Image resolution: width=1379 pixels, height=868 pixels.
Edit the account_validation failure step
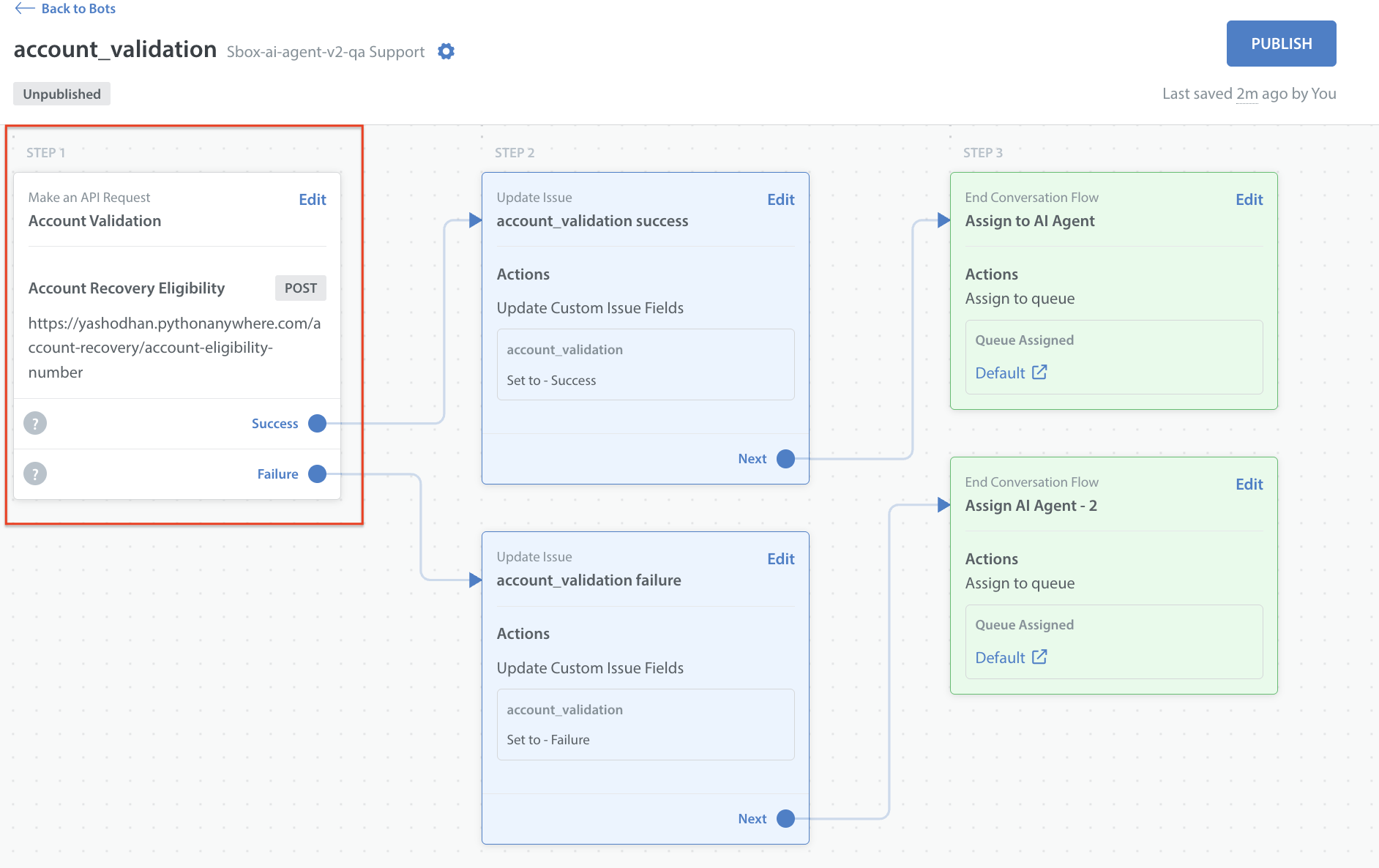click(780, 559)
